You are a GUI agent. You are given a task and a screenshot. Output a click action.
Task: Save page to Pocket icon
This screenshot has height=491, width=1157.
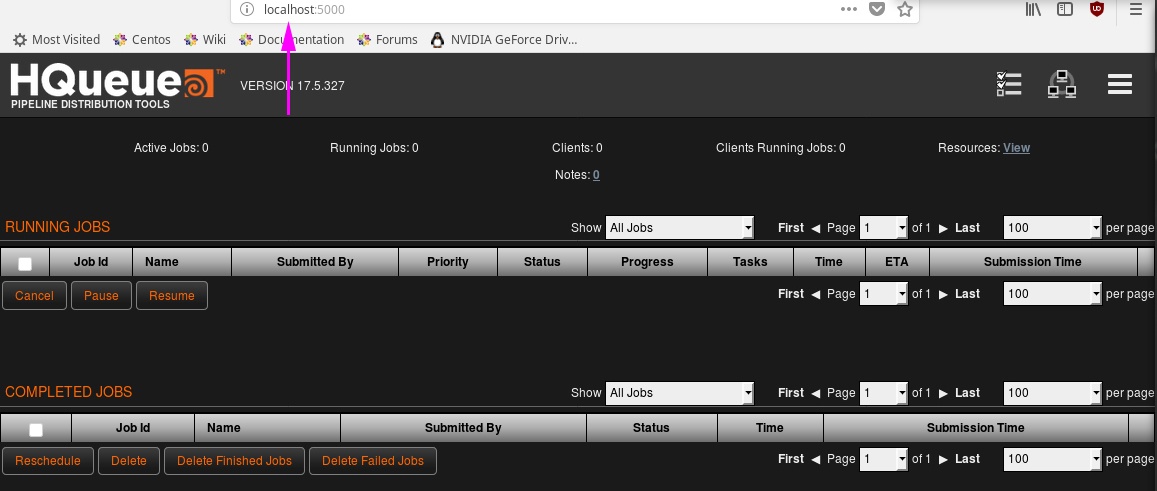click(877, 10)
